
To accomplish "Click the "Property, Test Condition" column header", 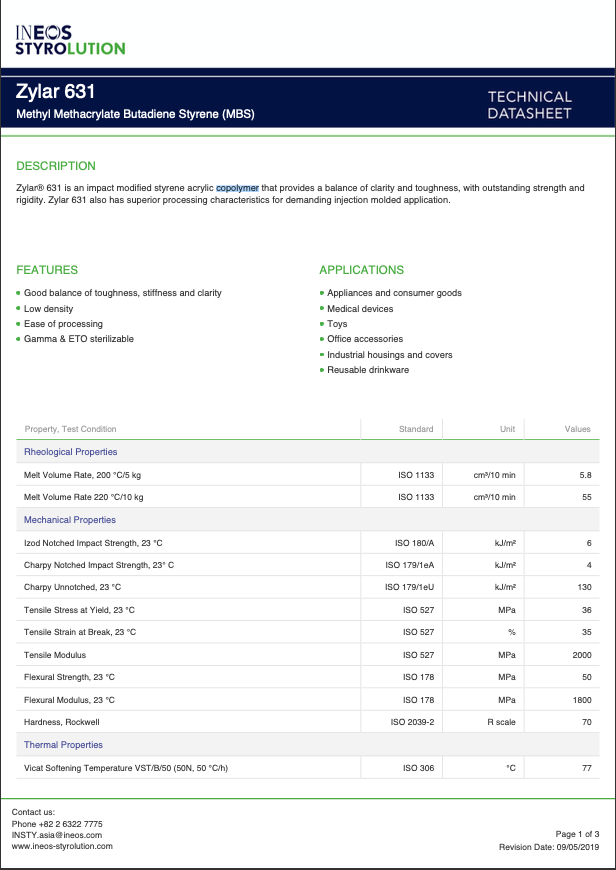I will click(70, 429).
